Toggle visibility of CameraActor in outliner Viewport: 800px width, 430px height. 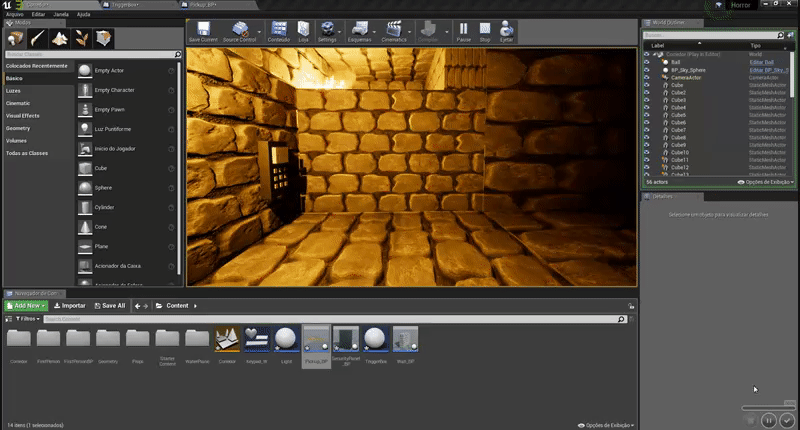646,77
